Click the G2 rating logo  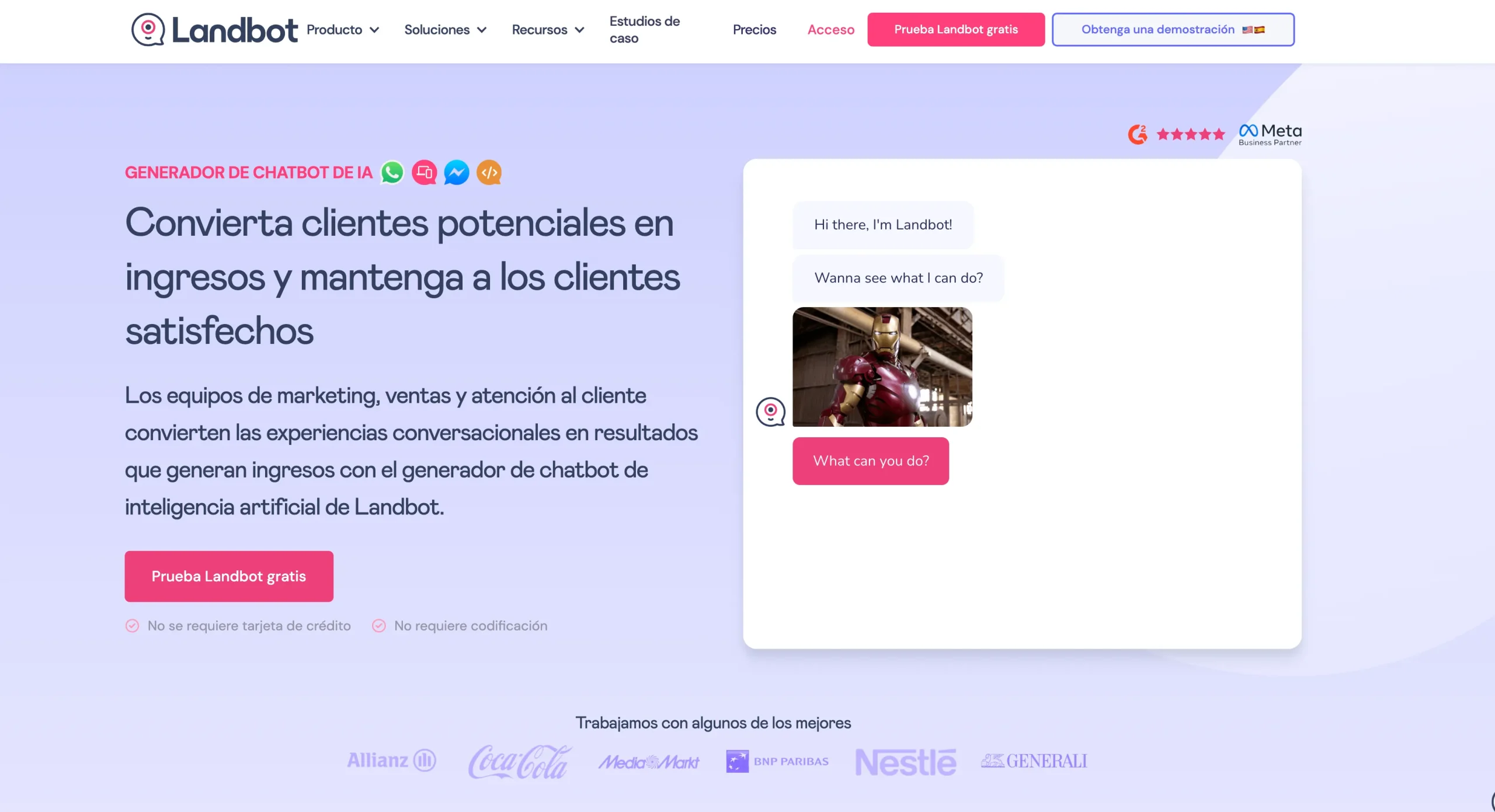point(1137,134)
